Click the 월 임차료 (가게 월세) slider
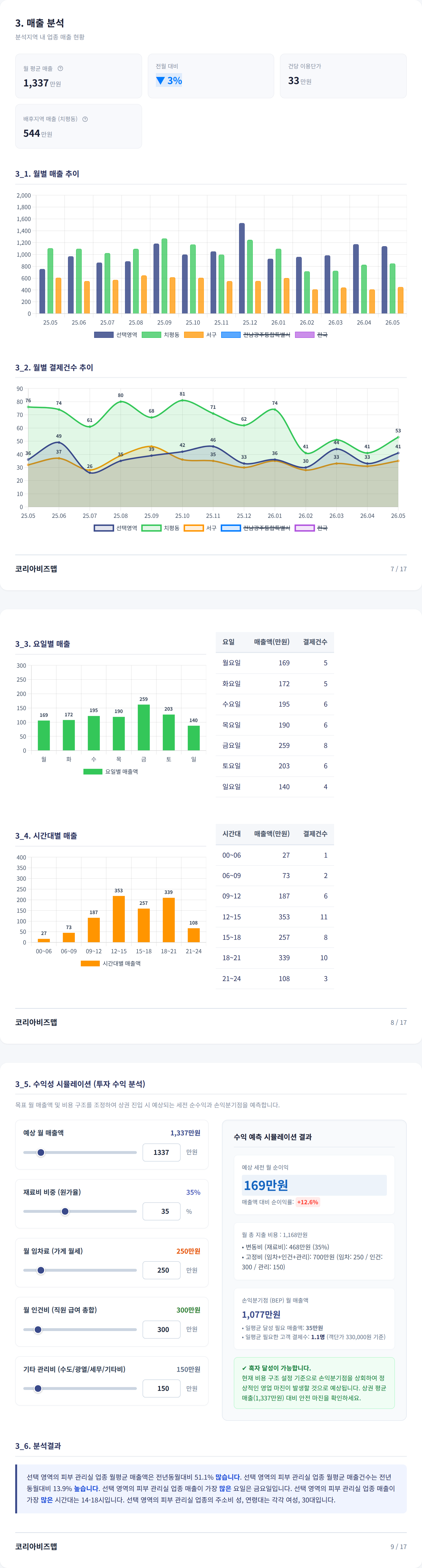Screen dimensions: 422x1568 [80, 1270]
